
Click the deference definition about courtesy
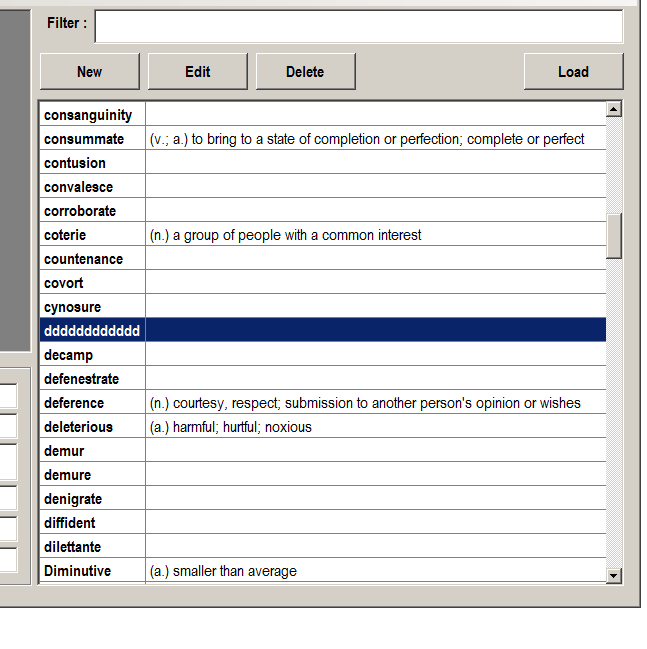coord(365,404)
